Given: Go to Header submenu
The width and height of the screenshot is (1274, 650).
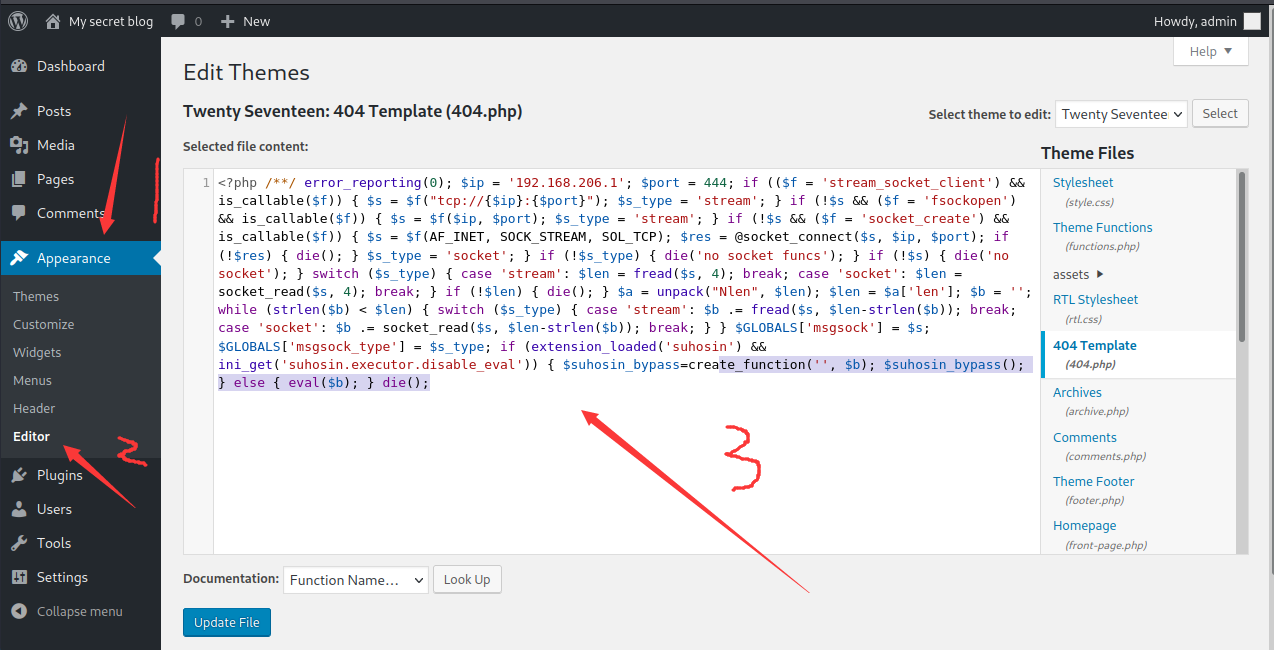Looking at the screenshot, I should [34, 408].
